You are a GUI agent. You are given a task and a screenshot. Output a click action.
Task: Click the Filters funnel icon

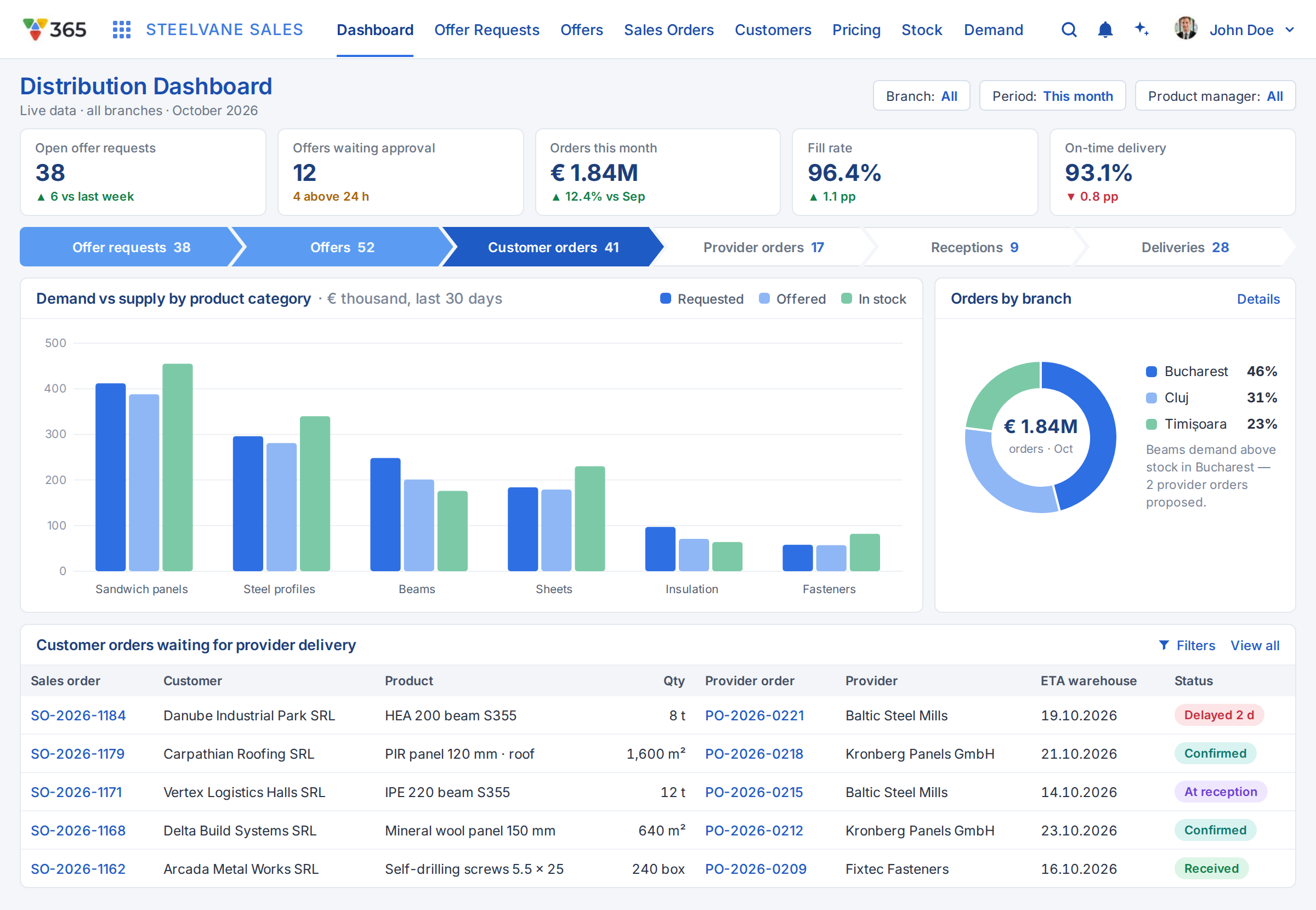1164,645
